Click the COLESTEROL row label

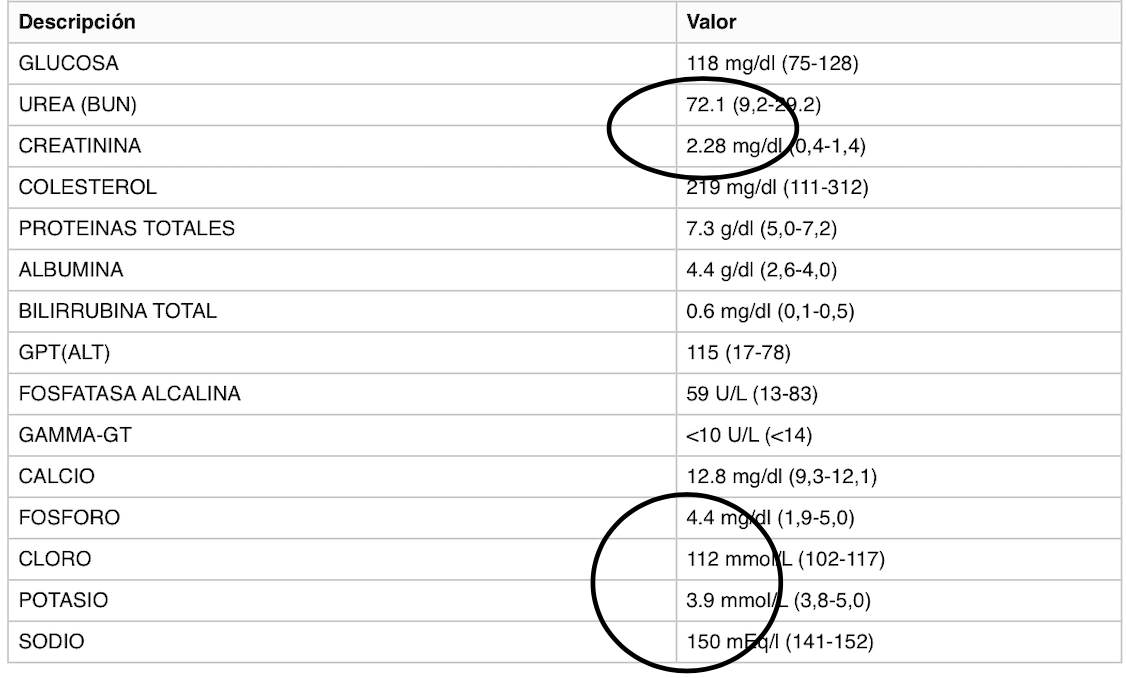[x=87, y=187]
